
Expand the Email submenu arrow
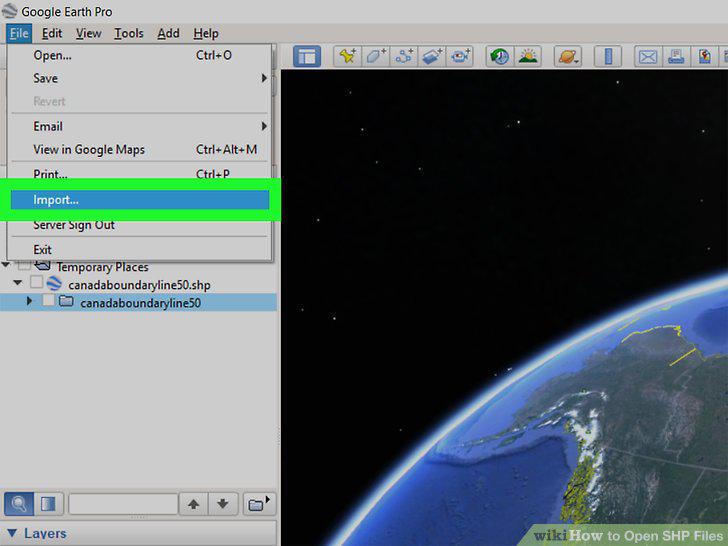[264, 126]
